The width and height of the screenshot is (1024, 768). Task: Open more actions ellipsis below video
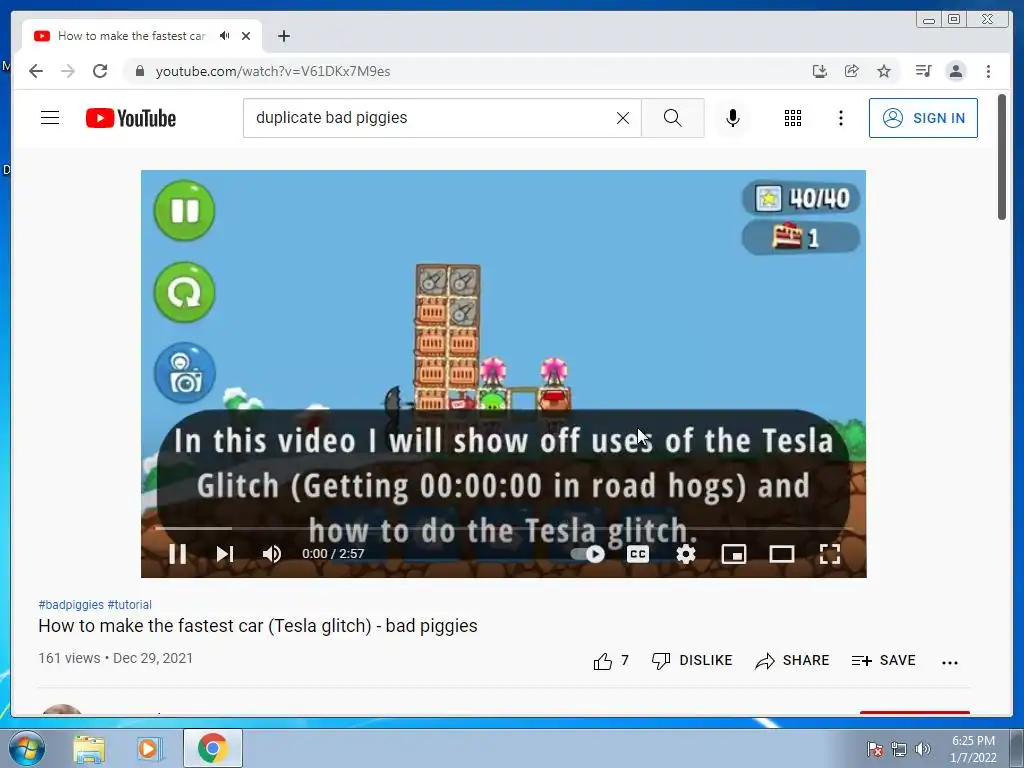pyautogui.click(x=950, y=662)
